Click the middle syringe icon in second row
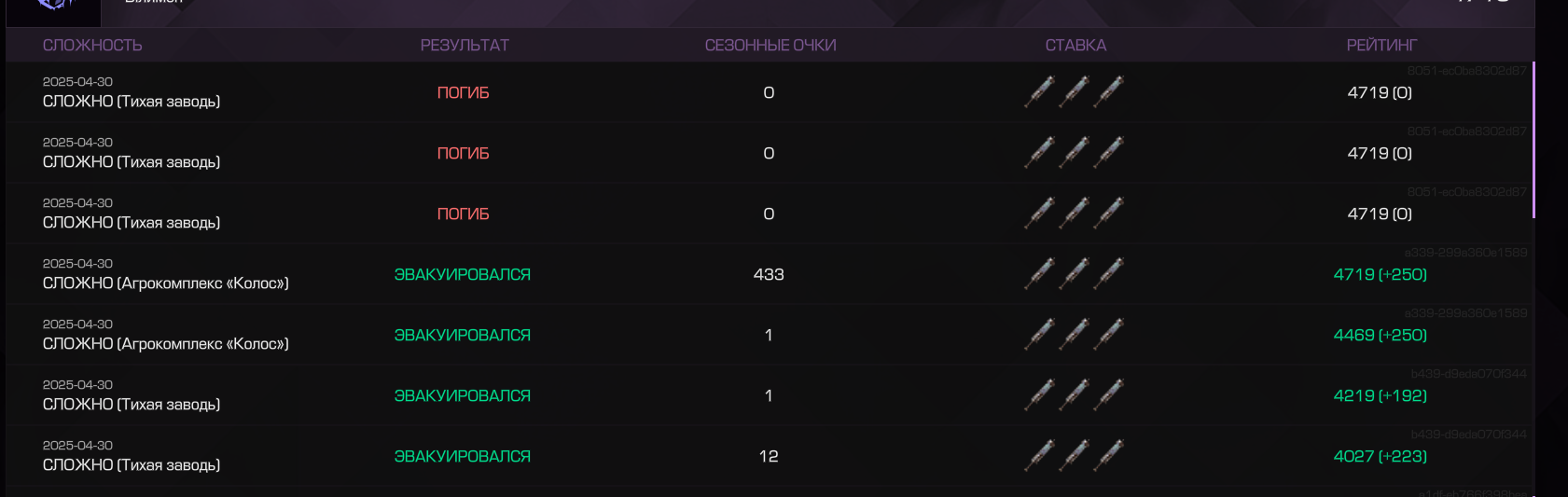 [1075, 153]
